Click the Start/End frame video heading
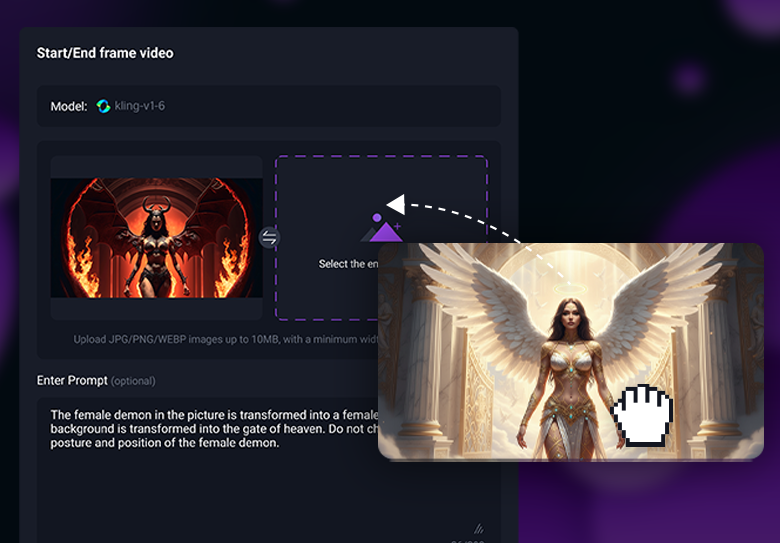 pyautogui.click(x=105, y=53)
